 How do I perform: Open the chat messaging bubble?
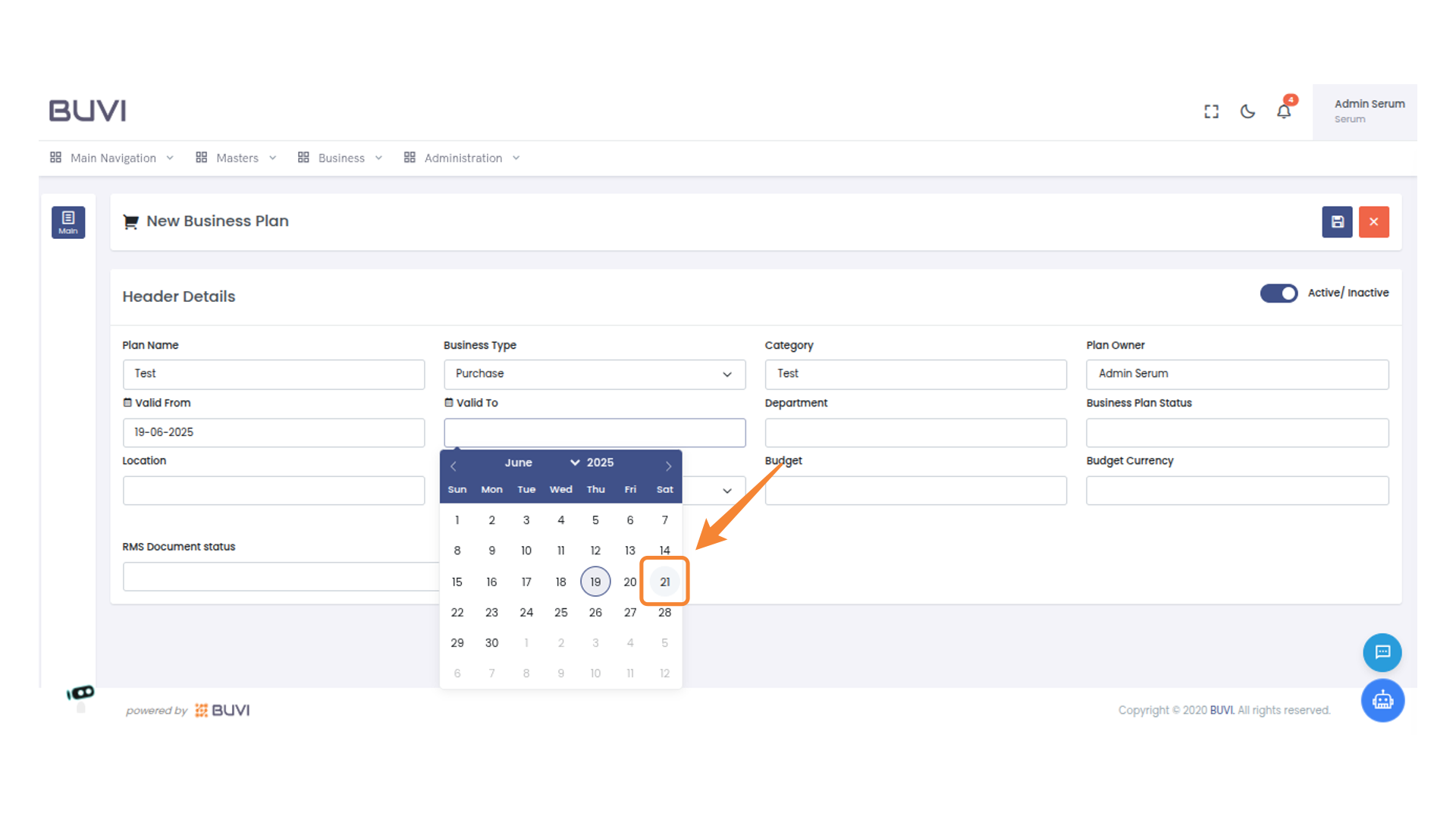pyautogui.click(x=1382, y=652)
